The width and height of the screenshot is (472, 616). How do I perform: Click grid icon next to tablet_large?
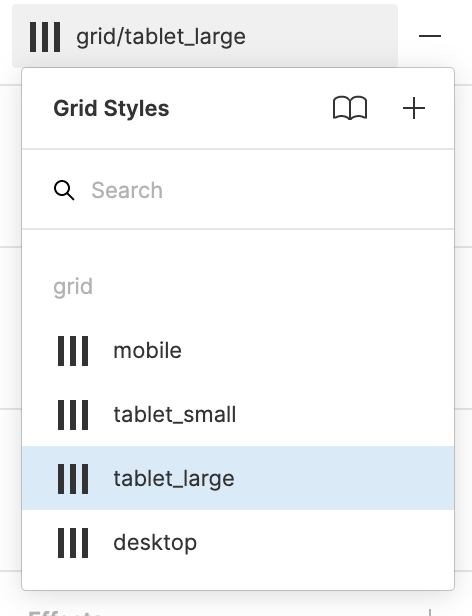pos(73,479)
